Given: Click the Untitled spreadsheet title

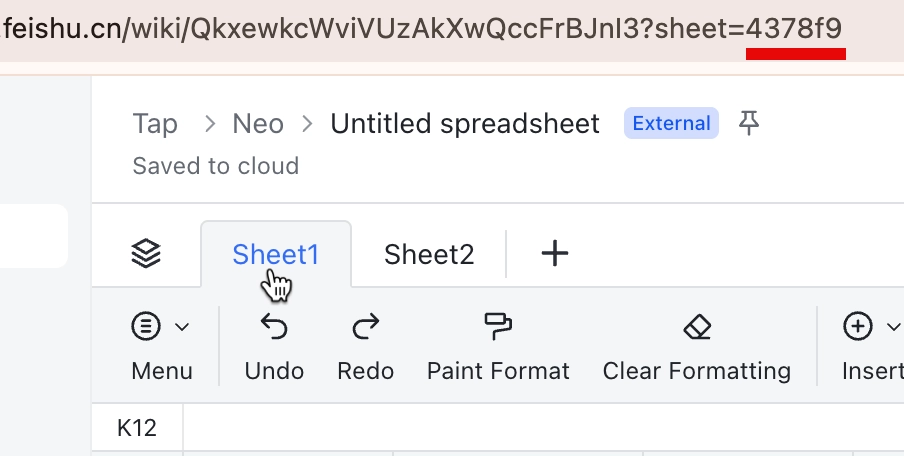Looking at the screenshot, I should coord(465,123).
